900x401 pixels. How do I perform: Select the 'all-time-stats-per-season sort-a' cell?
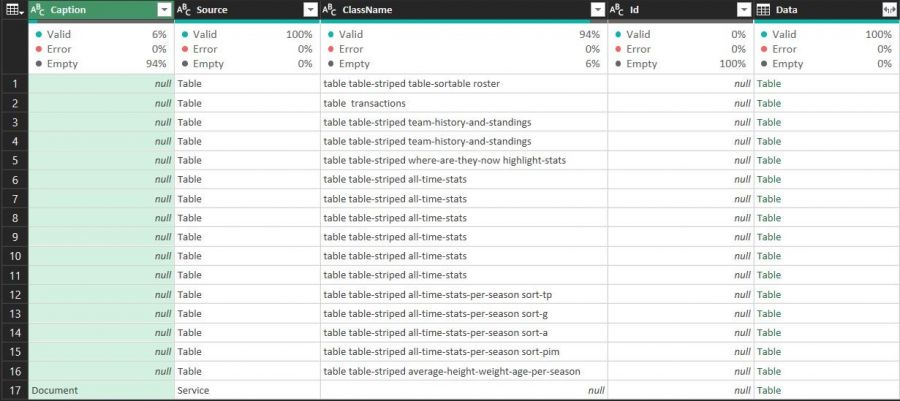click(x=464, y=333)
